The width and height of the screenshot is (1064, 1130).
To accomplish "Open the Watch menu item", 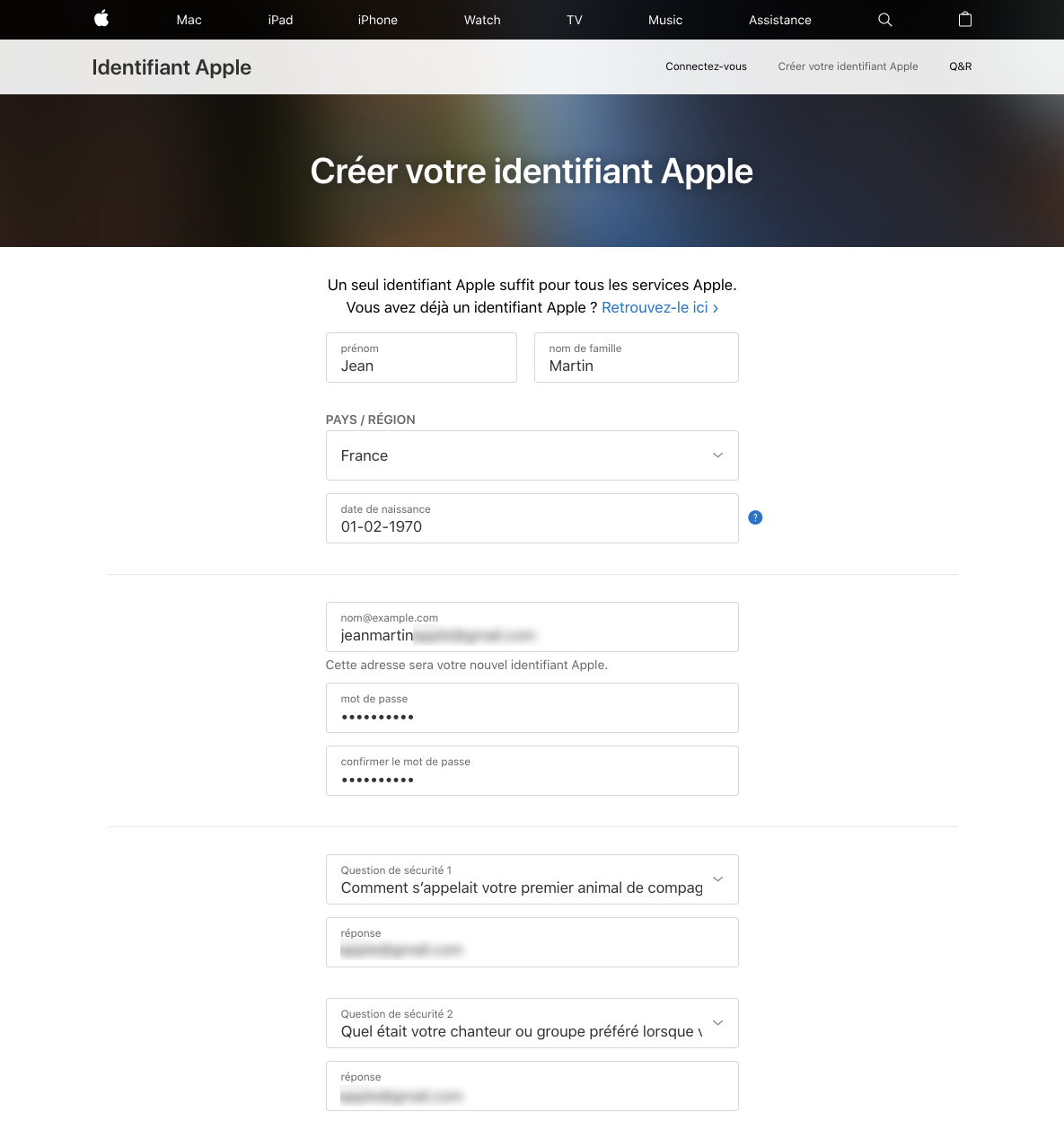I will click(482, 20).
